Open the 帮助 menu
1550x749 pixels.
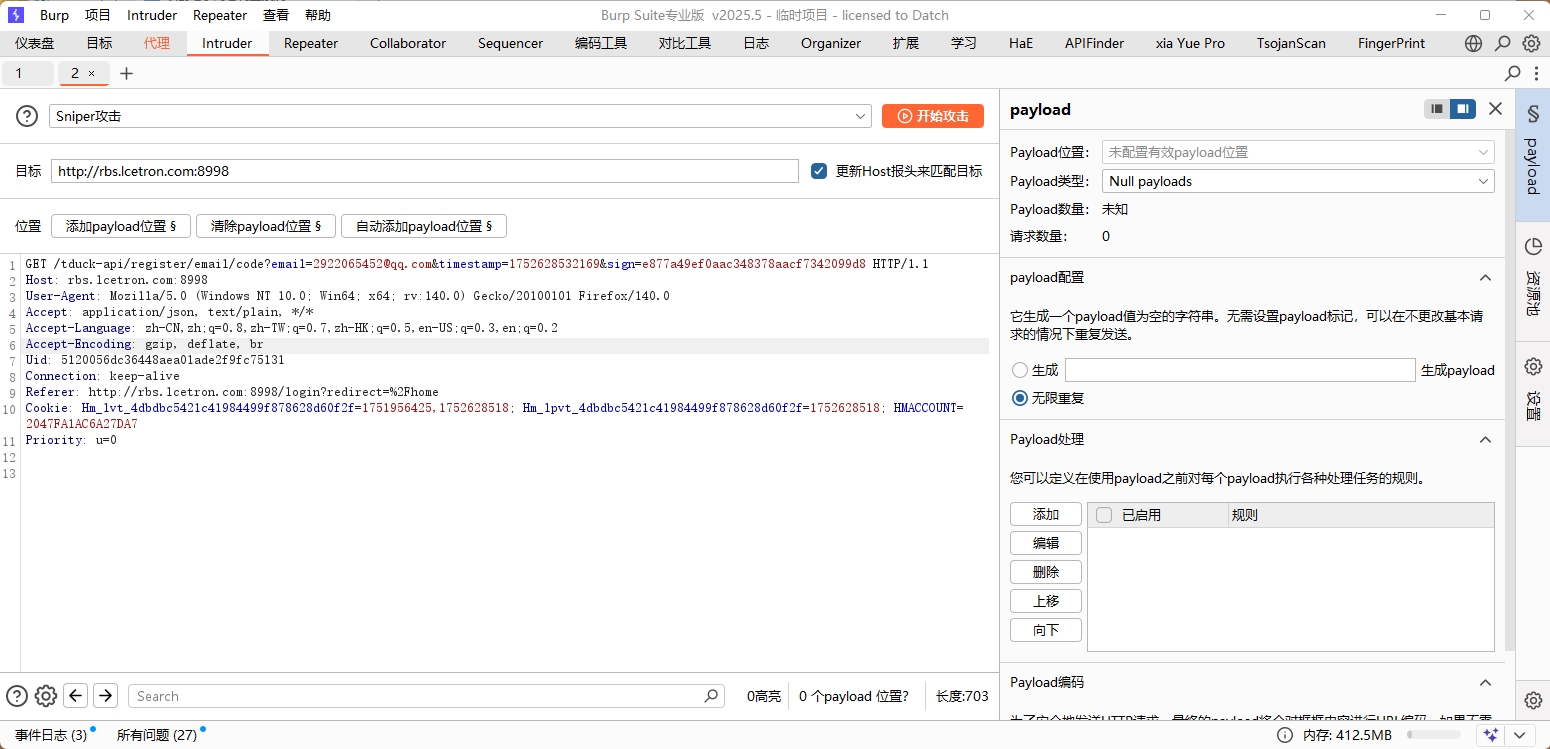pyautogui.click(x=318, y=15)
